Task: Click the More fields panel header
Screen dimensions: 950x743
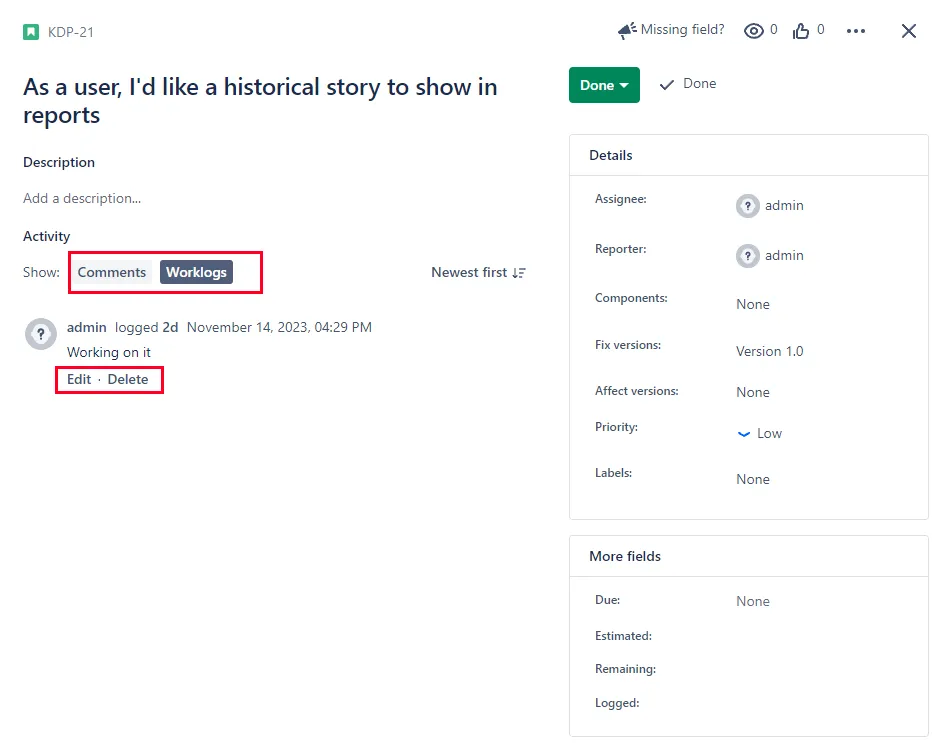Action: tap(749, 556)
